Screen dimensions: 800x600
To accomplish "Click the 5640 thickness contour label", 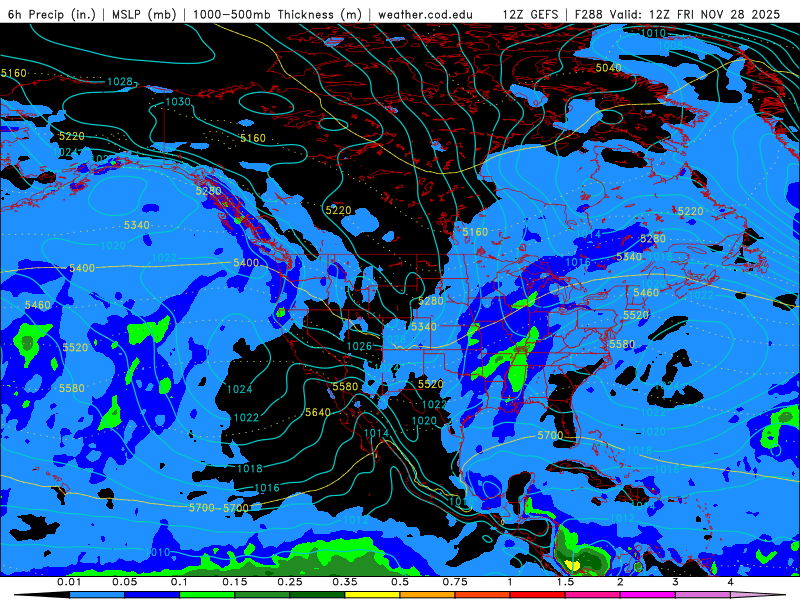I will coord(318,412).
